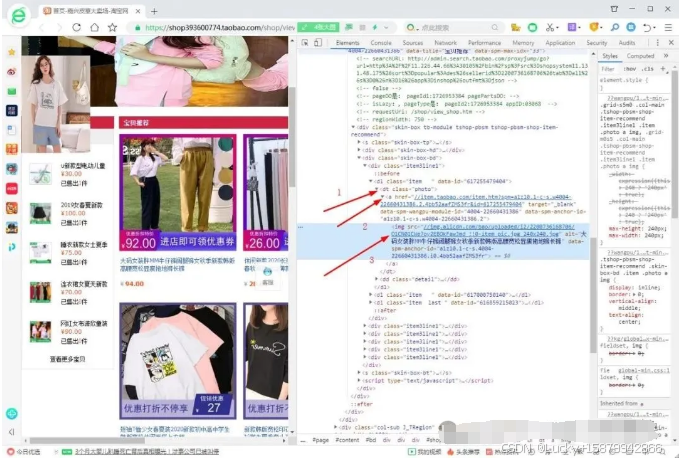Open the browser hamburger menu
The width and height of the screenshot is (681, 462).
[668, 27]
